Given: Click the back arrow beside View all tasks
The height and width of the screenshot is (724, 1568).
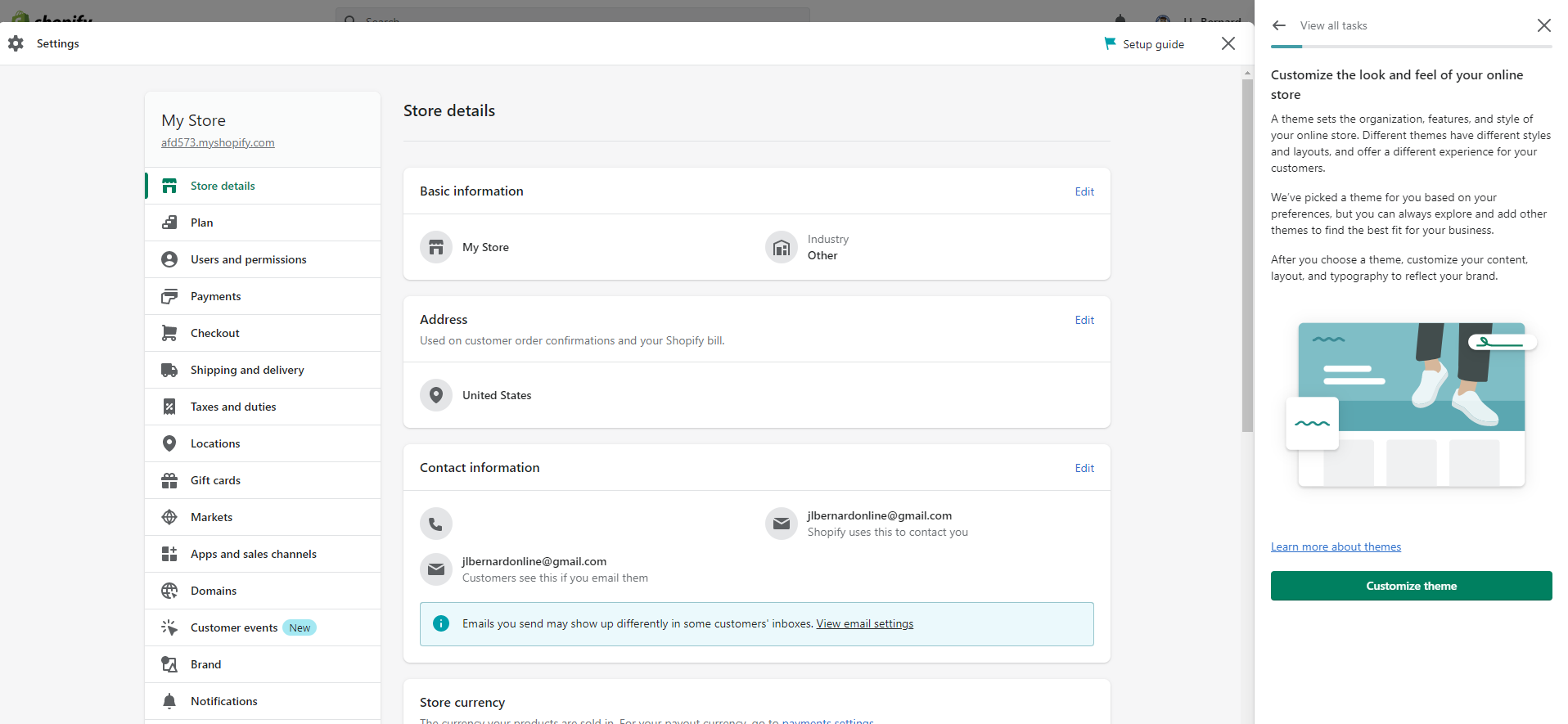Looking at the screenshot, I should [1279, 25].
